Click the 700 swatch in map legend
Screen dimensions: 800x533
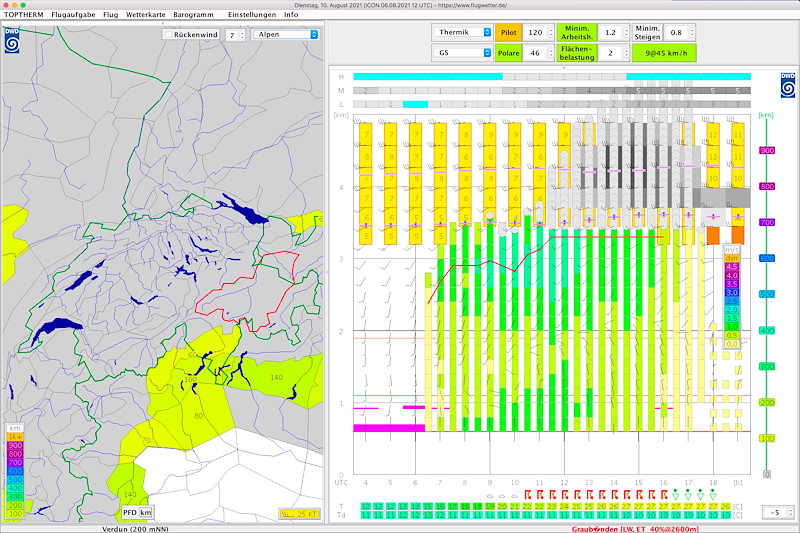pyautogui.click(x=15, y=463)
